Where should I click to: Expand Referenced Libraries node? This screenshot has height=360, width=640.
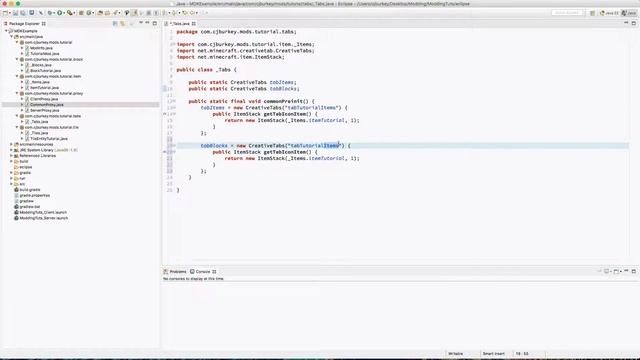(x=11, y=156)
